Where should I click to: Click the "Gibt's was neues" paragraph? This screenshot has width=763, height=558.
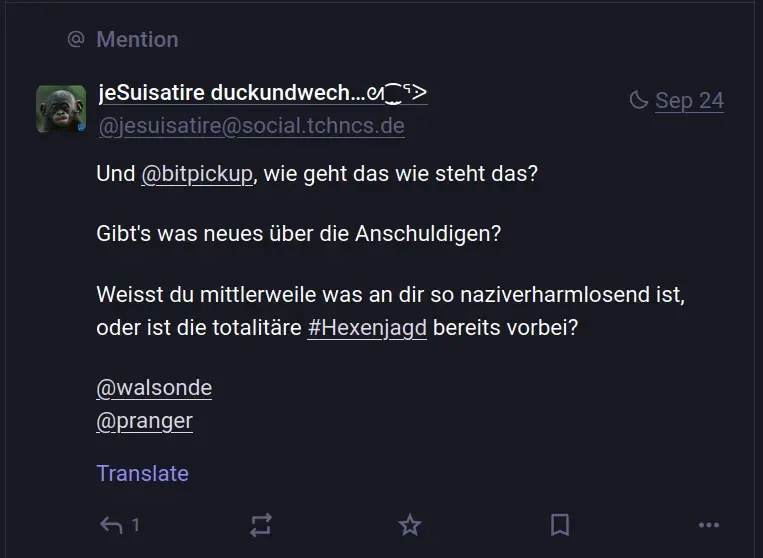298,234
